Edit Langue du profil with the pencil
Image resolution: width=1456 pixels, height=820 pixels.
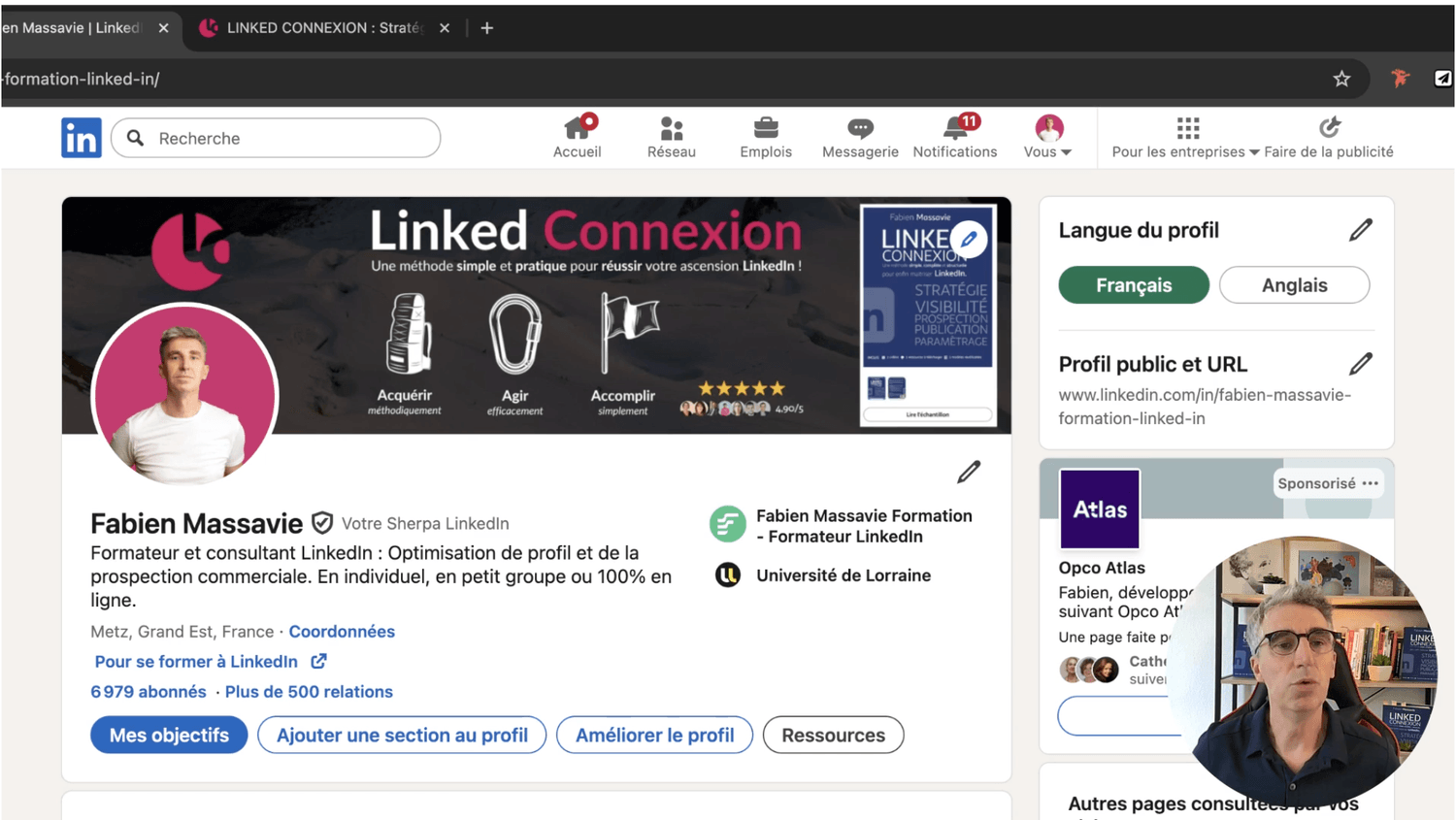[1361, 230]
